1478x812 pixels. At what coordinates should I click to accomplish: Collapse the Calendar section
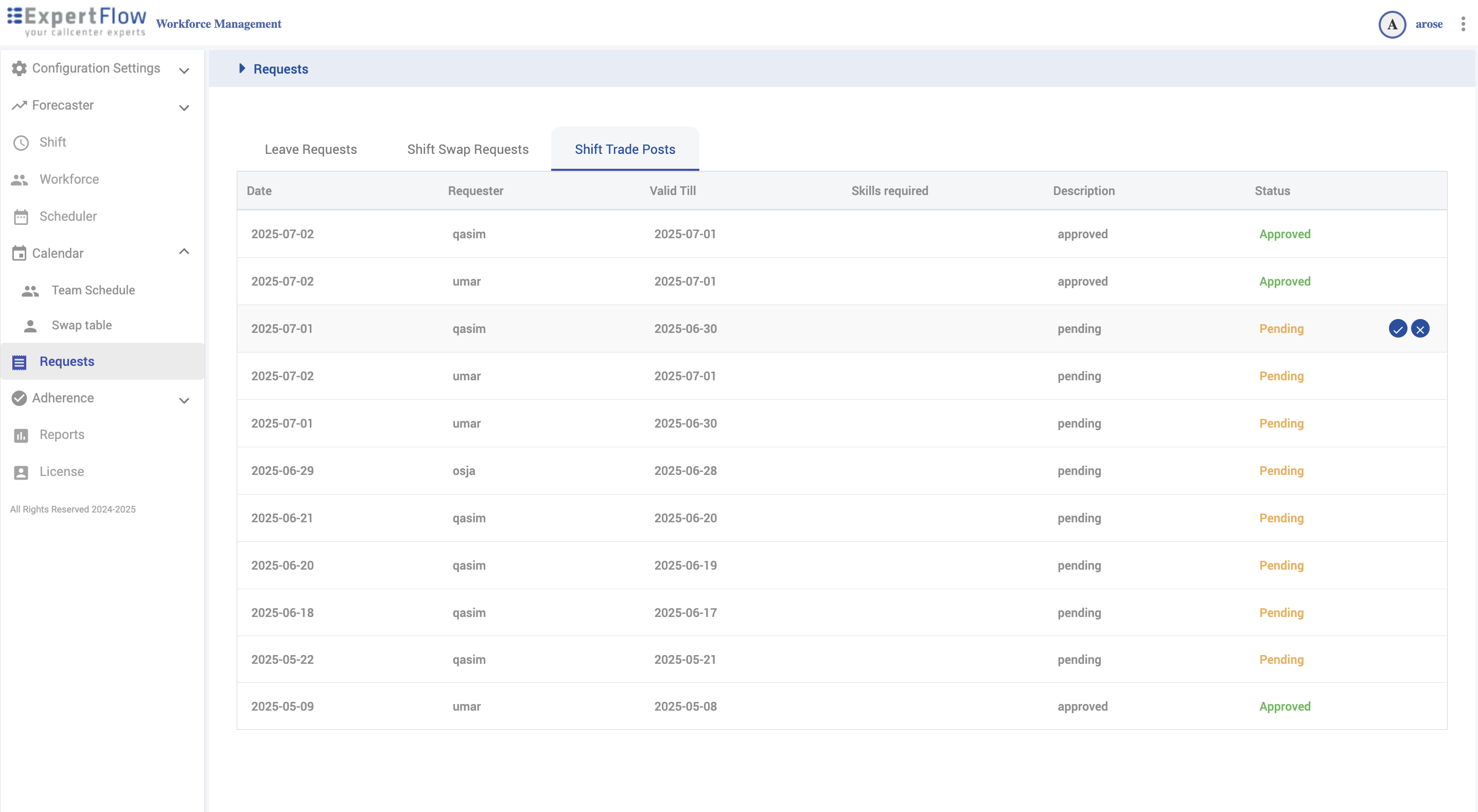tap(184, 252)
